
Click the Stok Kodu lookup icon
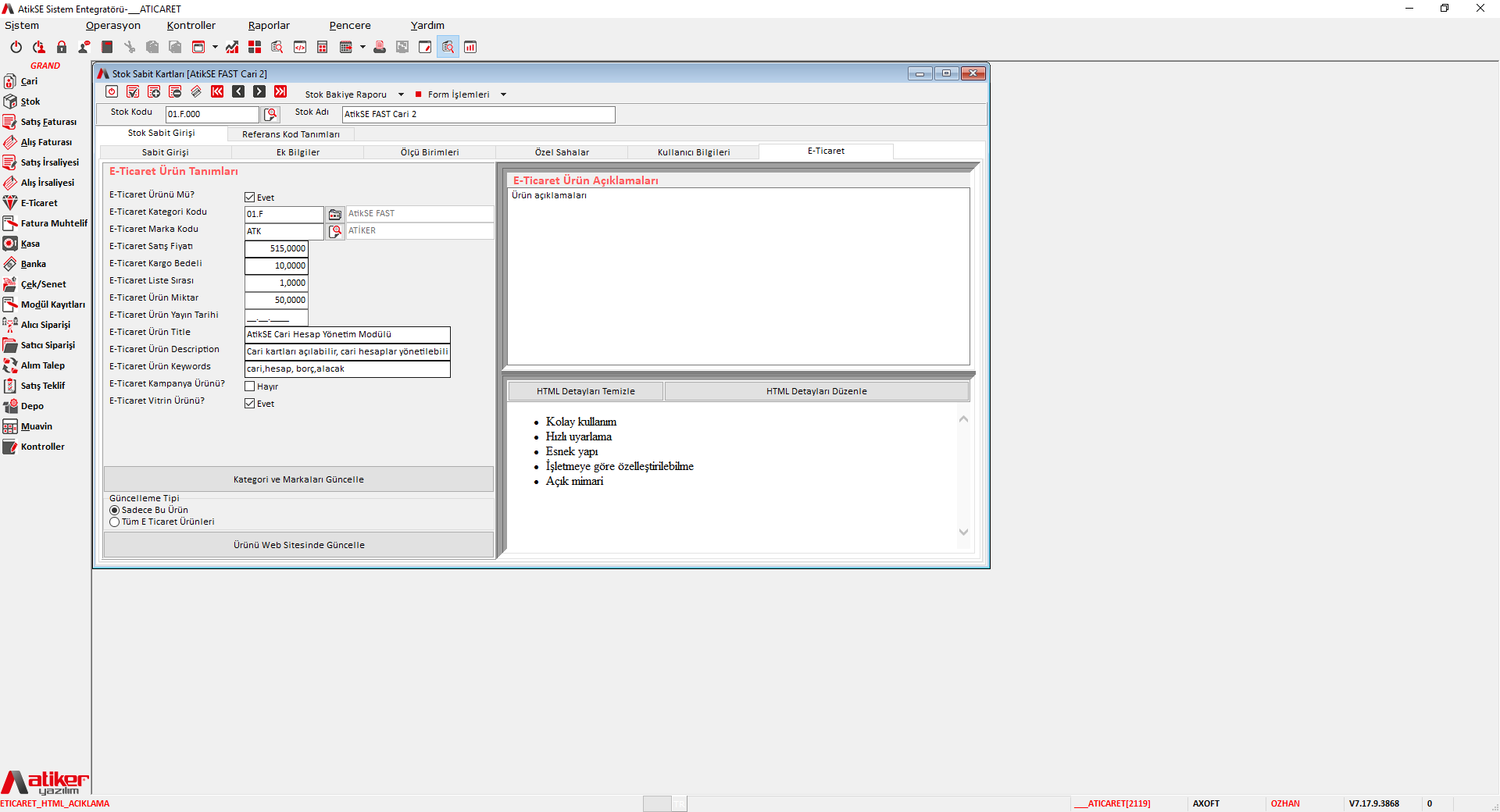tap(270, 115)
